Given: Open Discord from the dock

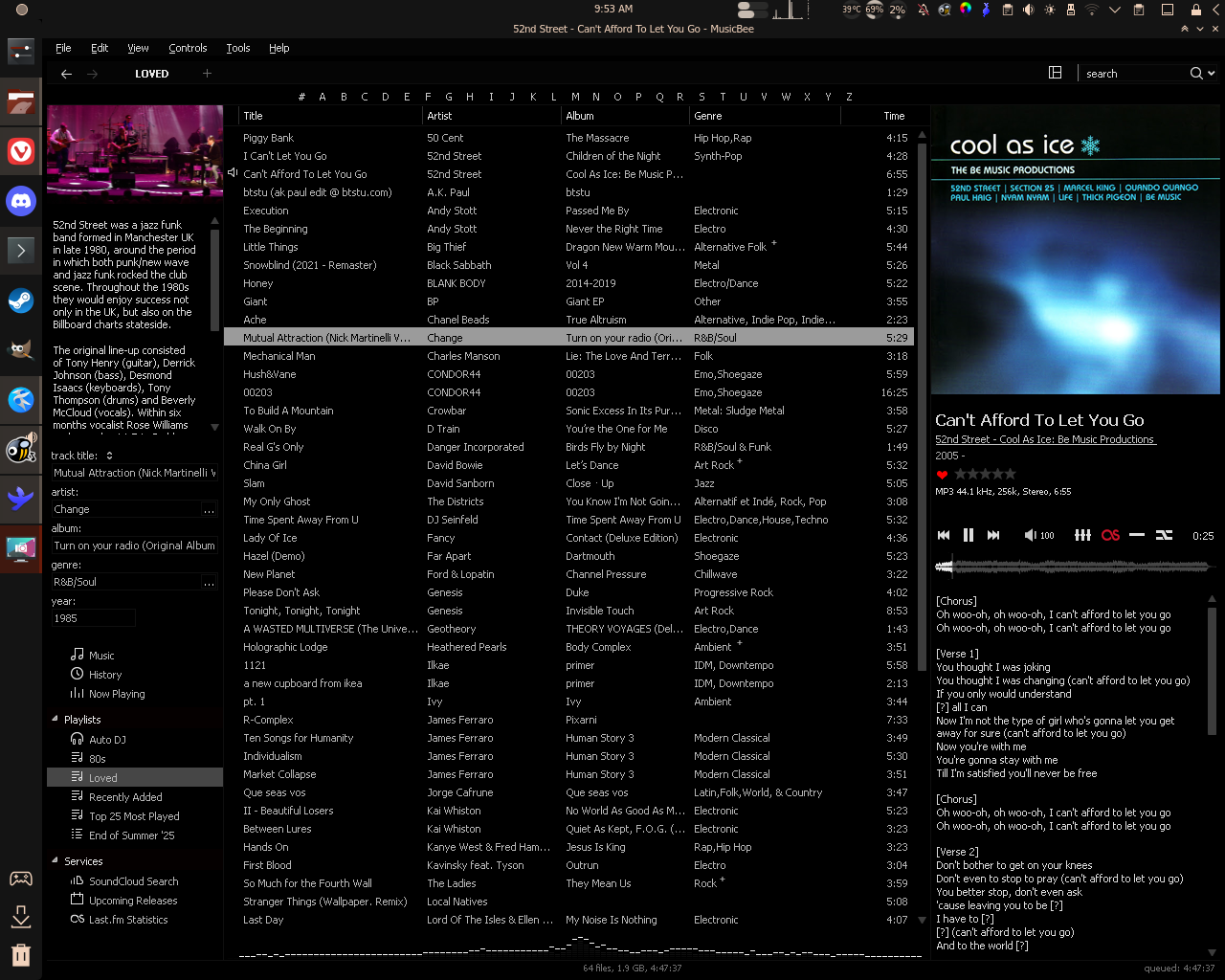Looking at the screenshot, I should [21, 201].
